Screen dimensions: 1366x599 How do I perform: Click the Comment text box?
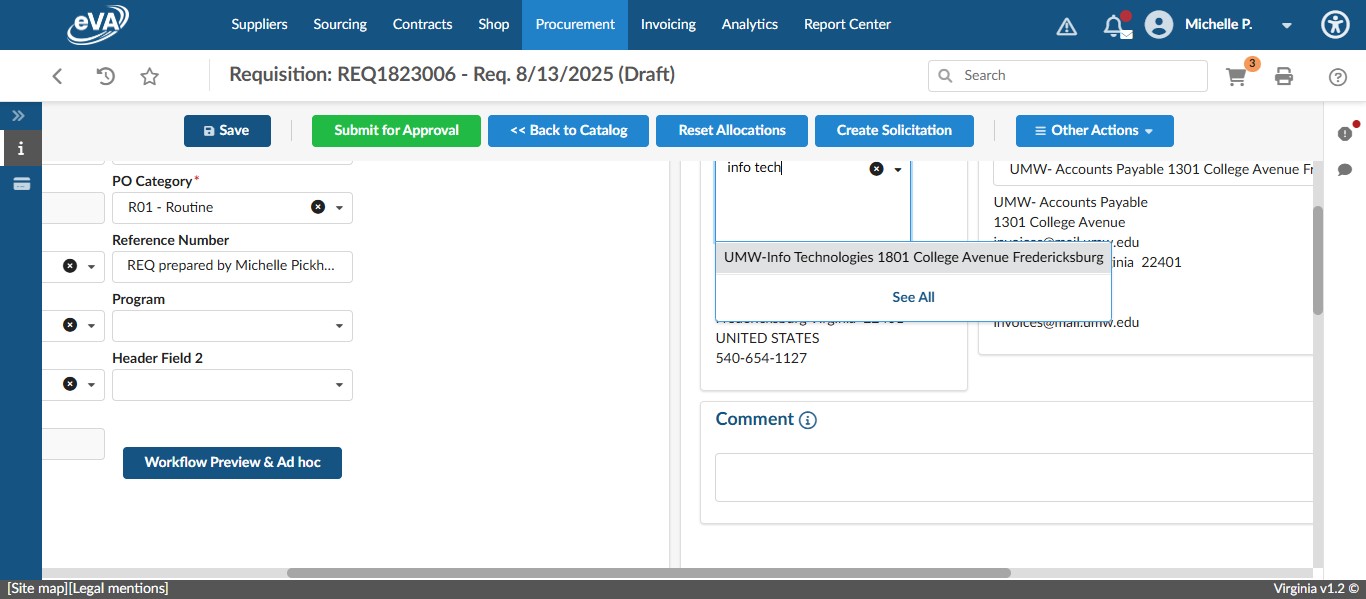pos(1014,477)
